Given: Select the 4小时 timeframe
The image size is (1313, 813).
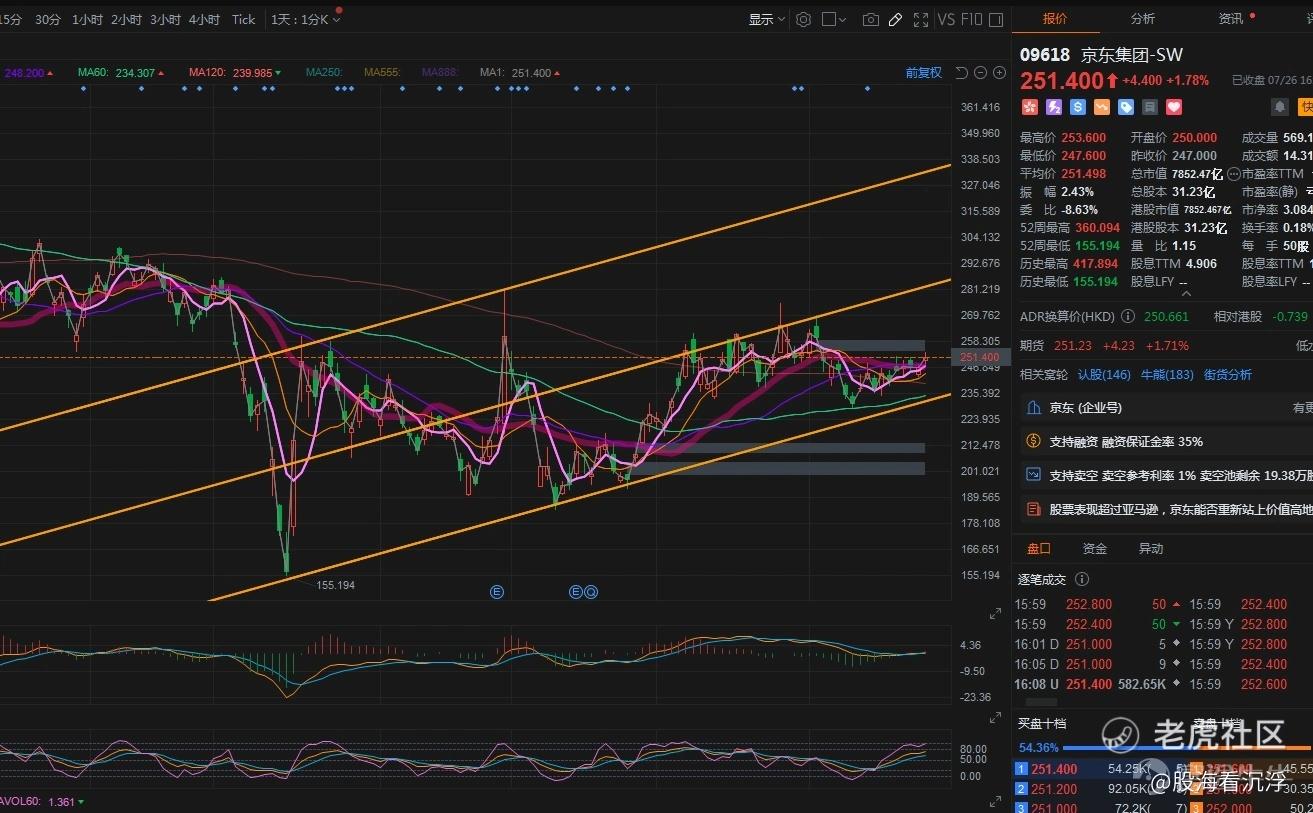Looking at the screenshot, I should point(204,19).
